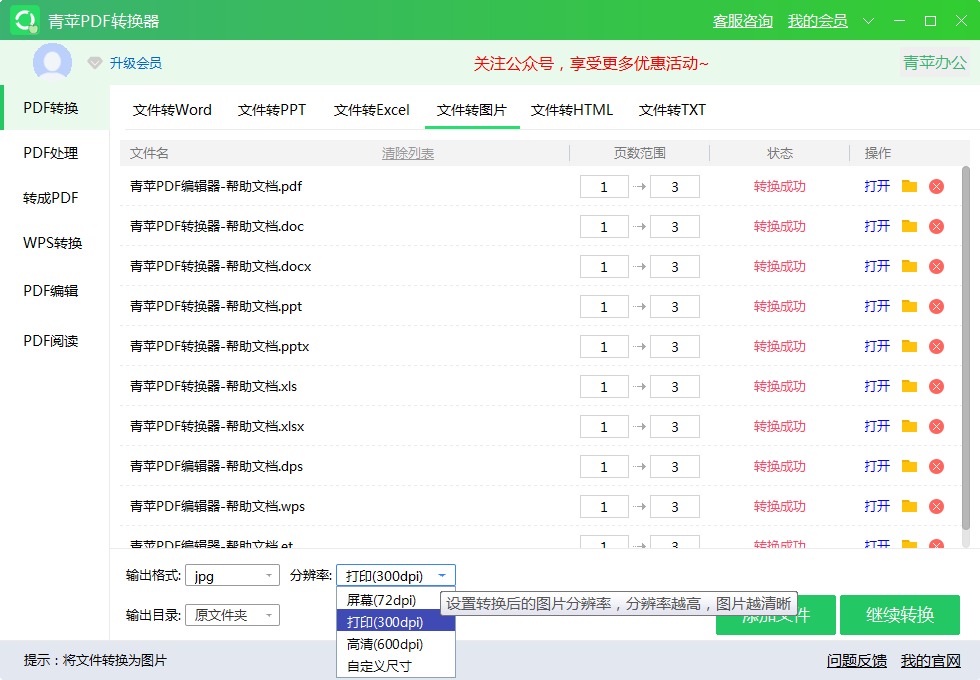
Task: Open folder for the 帮助文档.xlsx row
Action: click(x=909, y=426)
